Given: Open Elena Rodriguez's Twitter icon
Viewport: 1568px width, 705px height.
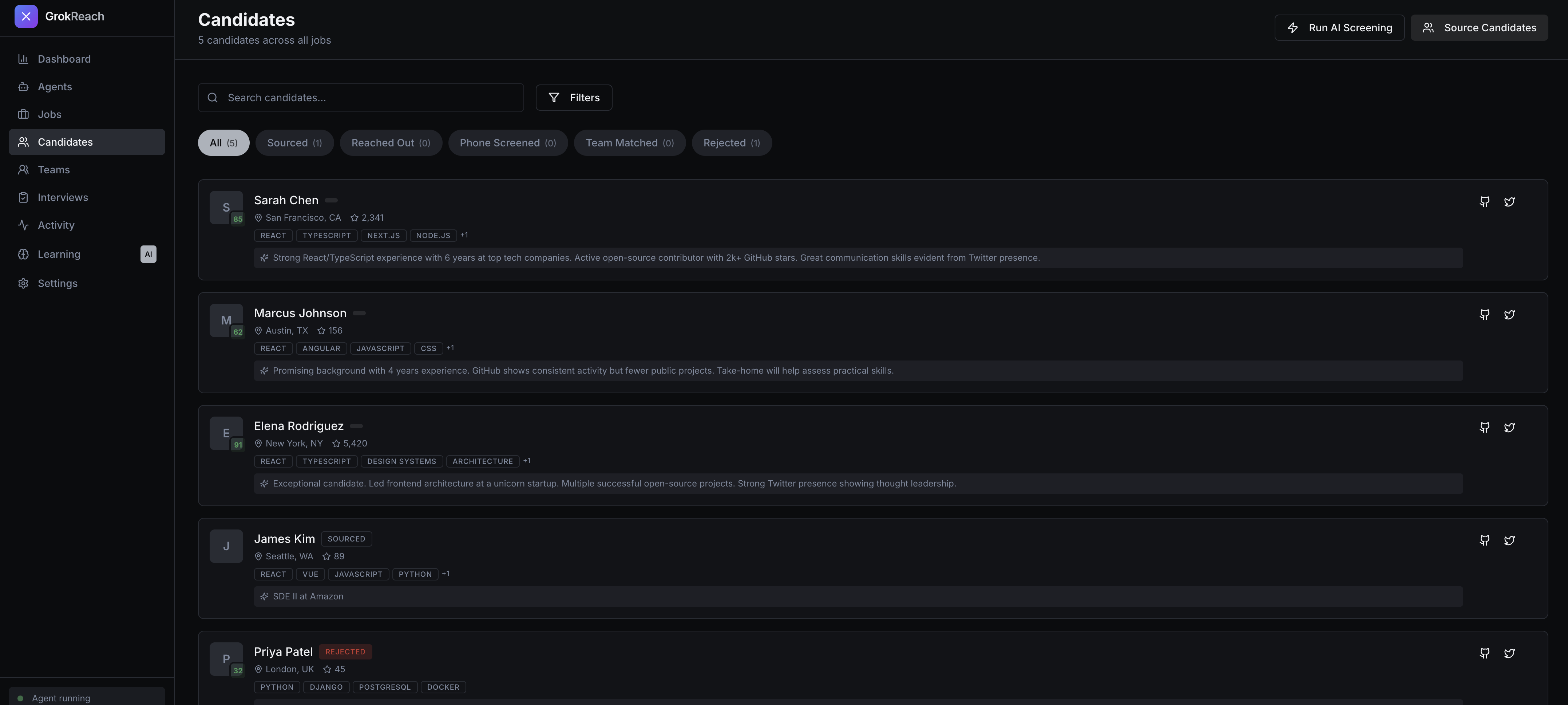Looking at the screenshot, I should [1509, 428].
